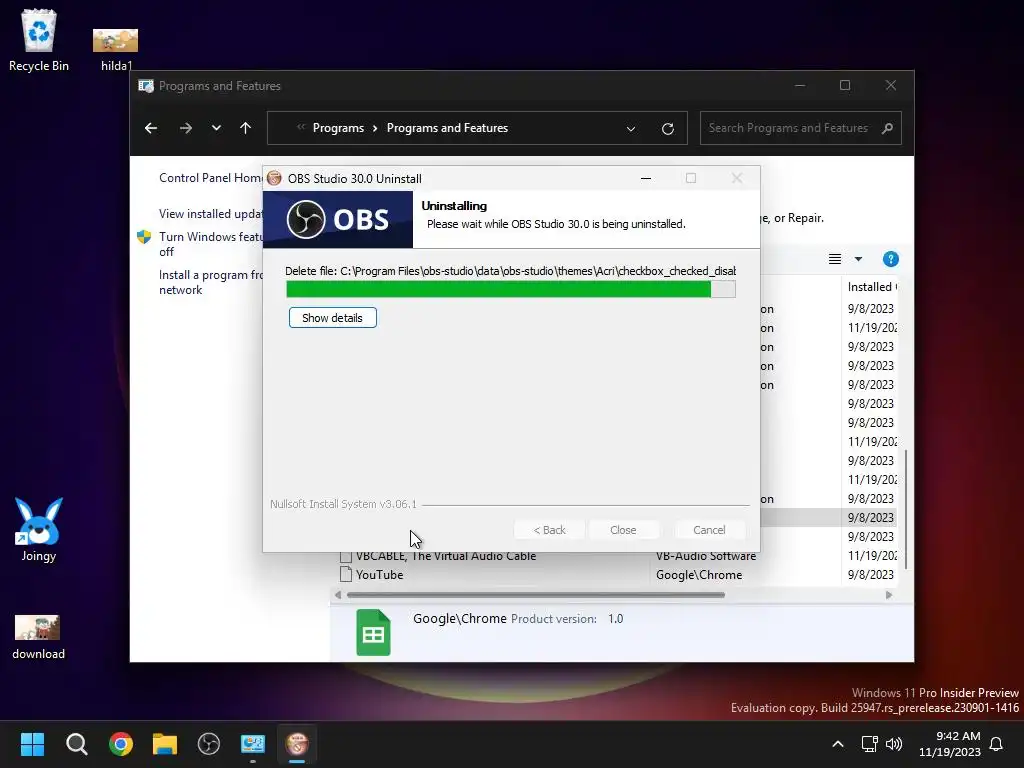Expand the address bar history dropdown

631,129
